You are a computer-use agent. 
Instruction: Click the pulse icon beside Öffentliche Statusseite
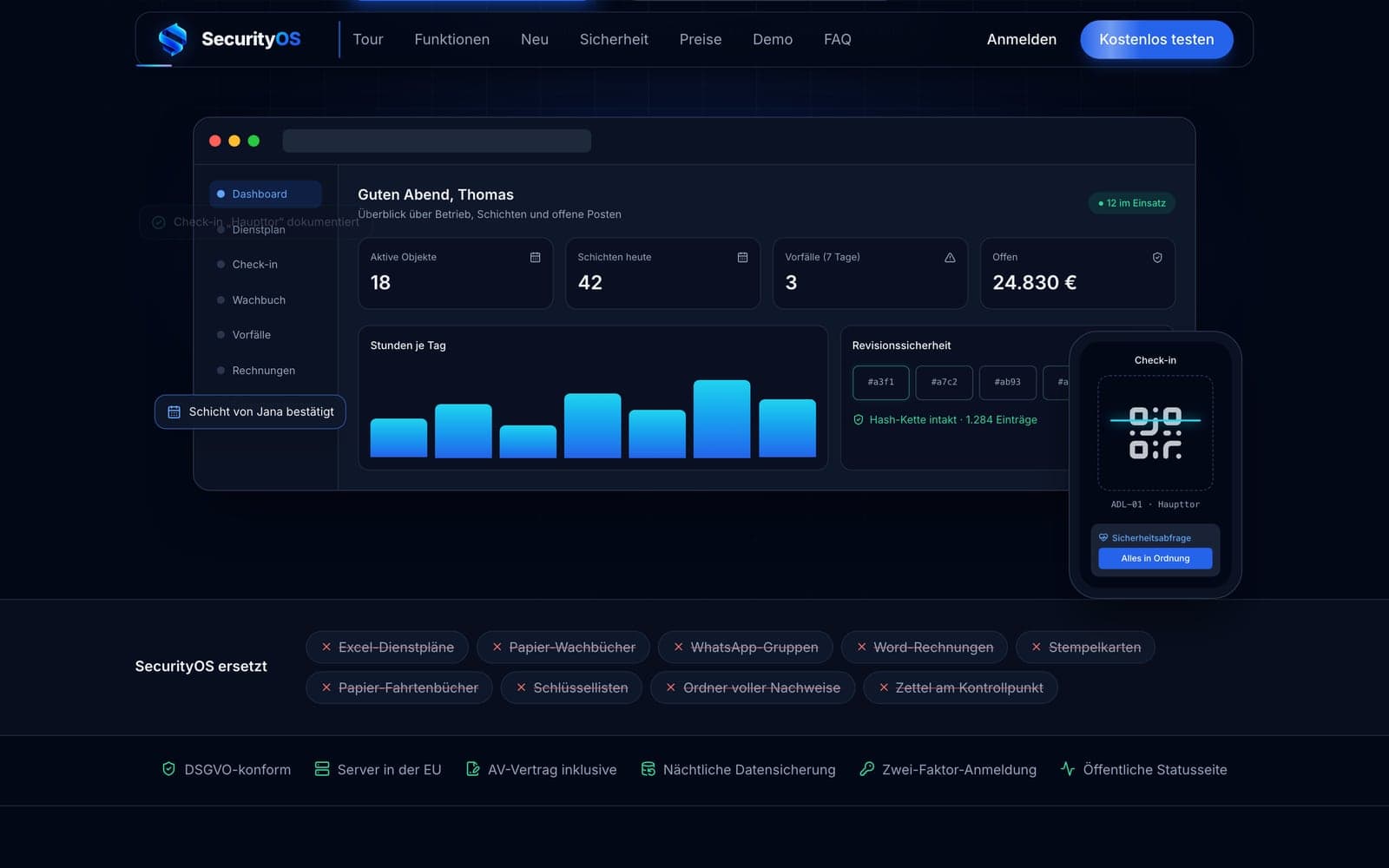coord(1068,769)
